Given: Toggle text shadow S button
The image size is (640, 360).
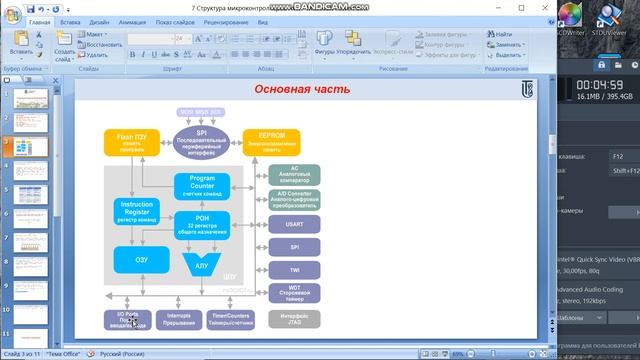Looking at the screenshot, I should coord(176,55).
